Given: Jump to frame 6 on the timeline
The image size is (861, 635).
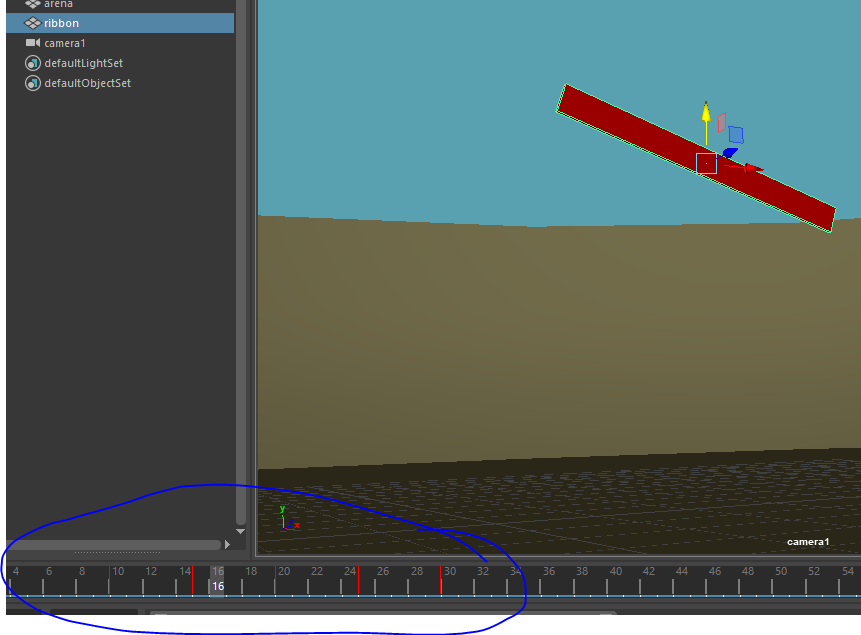Looking at the screenshot, I should 48,571.
